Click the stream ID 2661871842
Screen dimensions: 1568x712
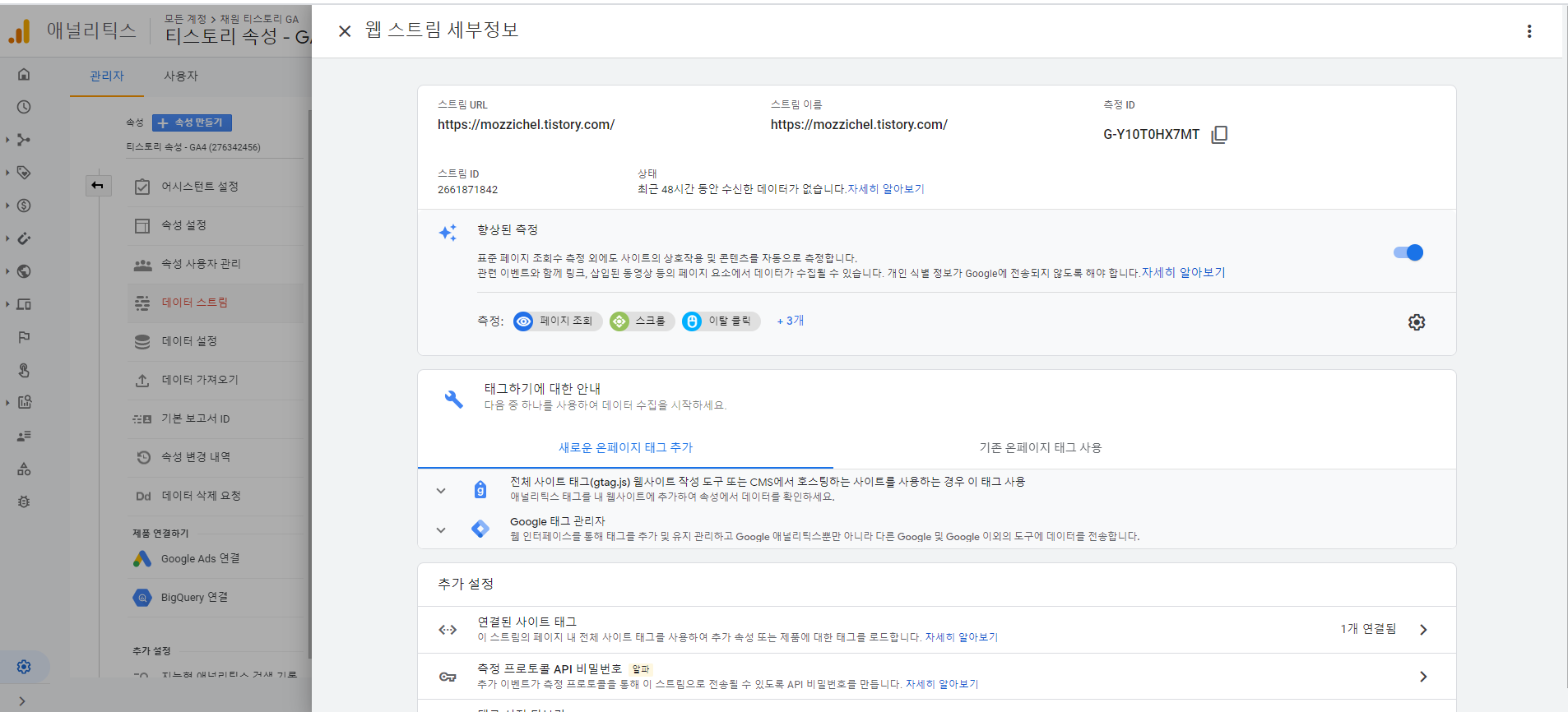coord(467,190)
